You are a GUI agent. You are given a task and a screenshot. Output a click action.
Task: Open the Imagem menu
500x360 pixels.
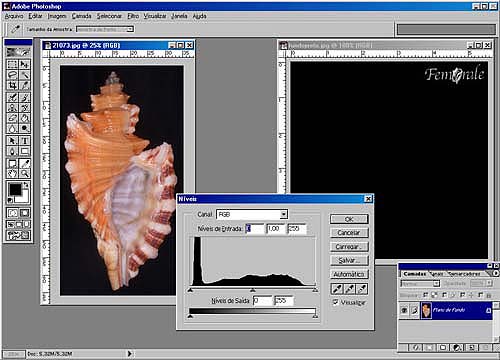(x=57, y=16)
